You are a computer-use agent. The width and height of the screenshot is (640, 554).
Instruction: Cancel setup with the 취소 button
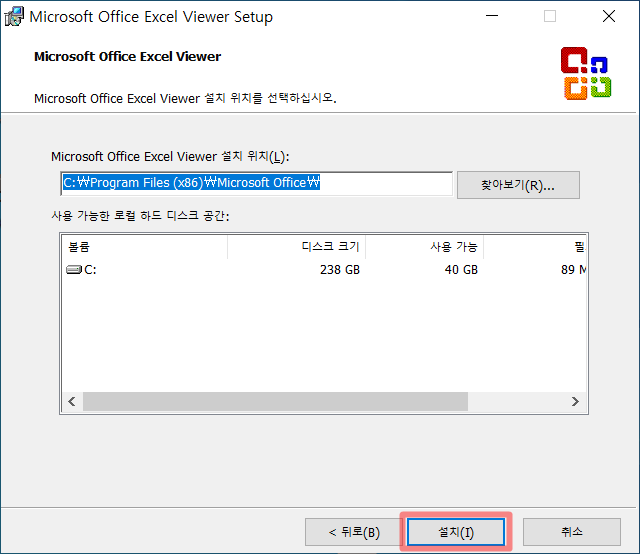click(572, 532)
